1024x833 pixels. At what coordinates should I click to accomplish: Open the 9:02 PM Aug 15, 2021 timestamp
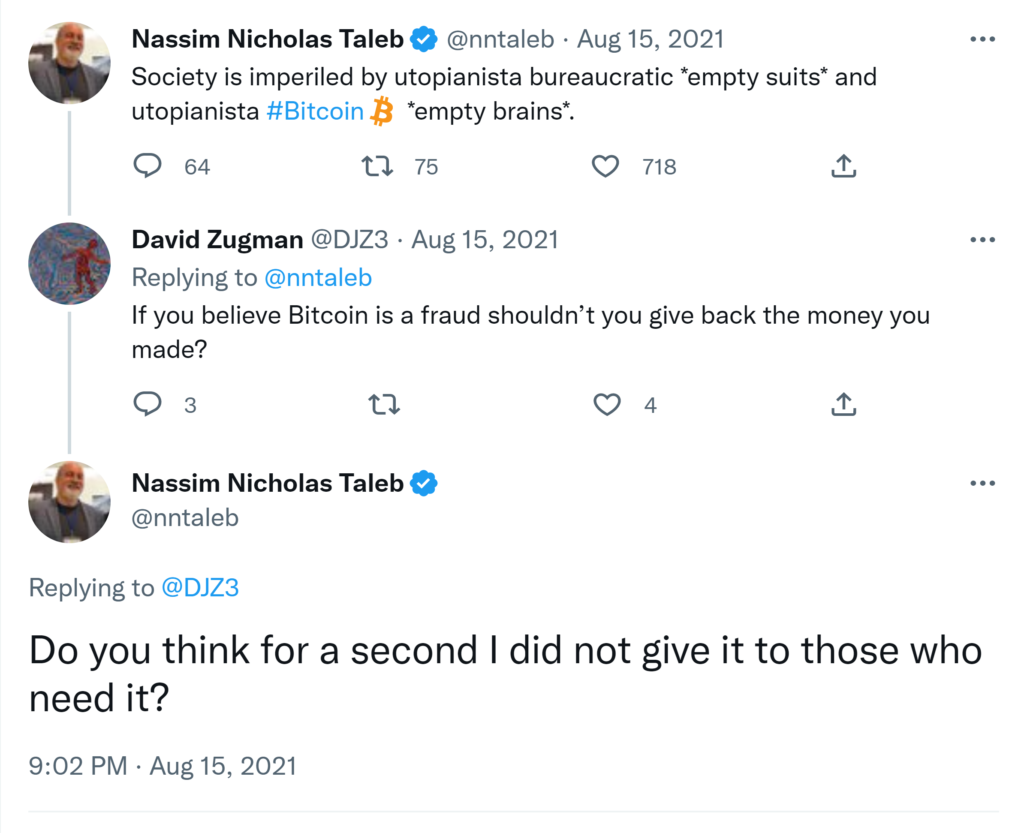(x=162, y=766)
